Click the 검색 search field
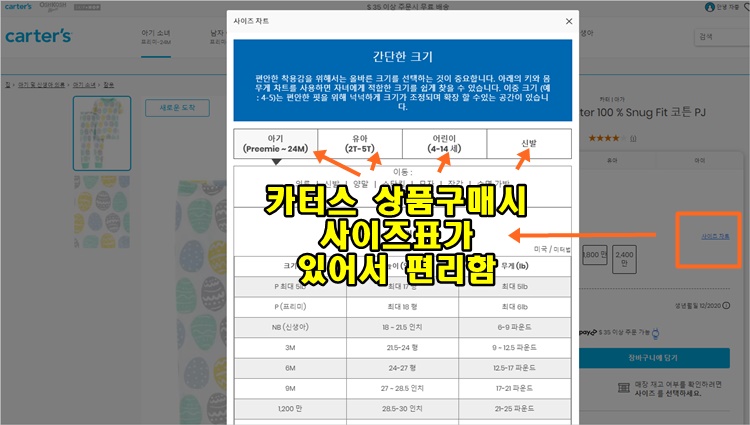750x425 pixels. [721, 37]
